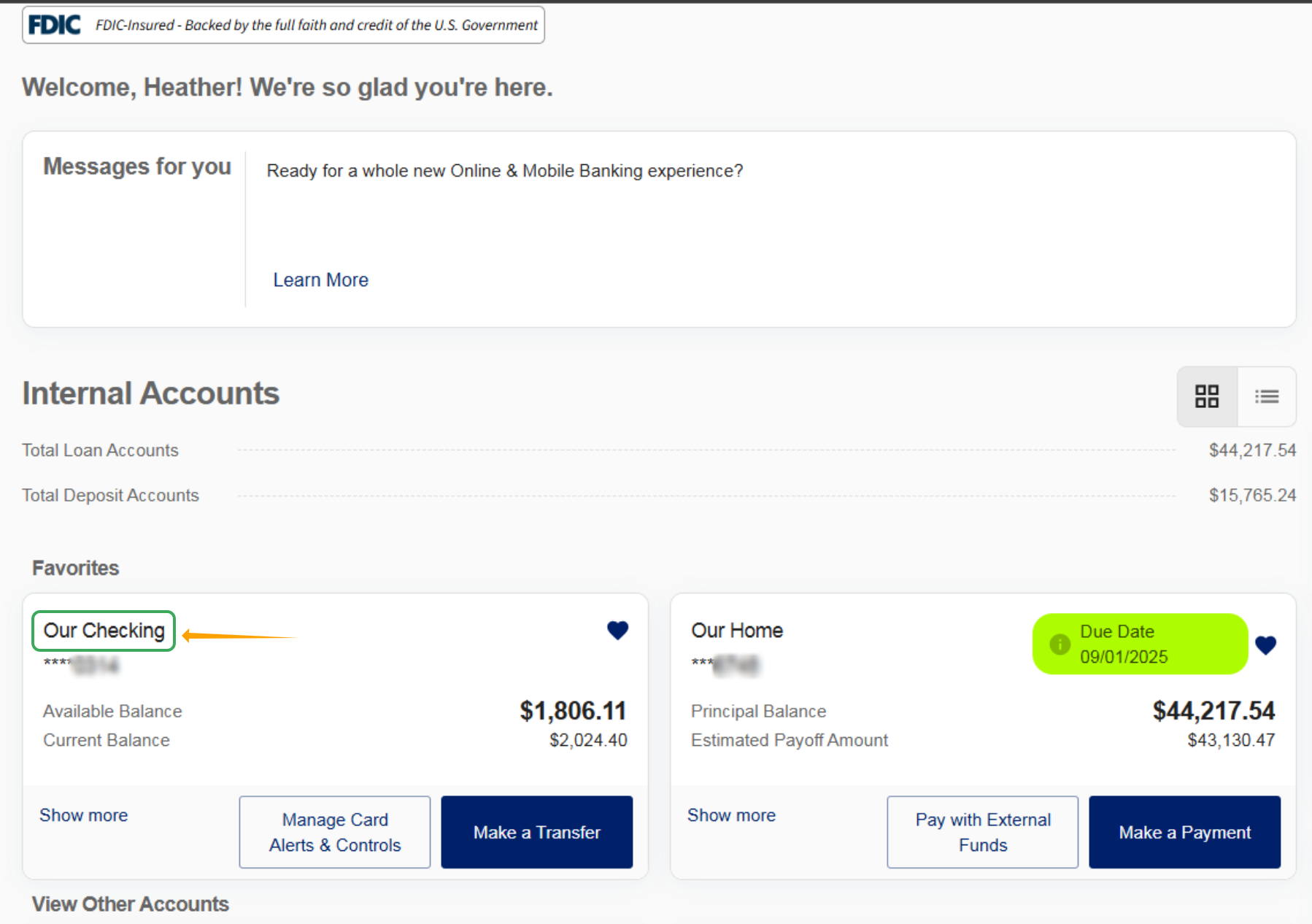
Task: Click Manage Card Alerts & Controls
Action: point(335,832)
